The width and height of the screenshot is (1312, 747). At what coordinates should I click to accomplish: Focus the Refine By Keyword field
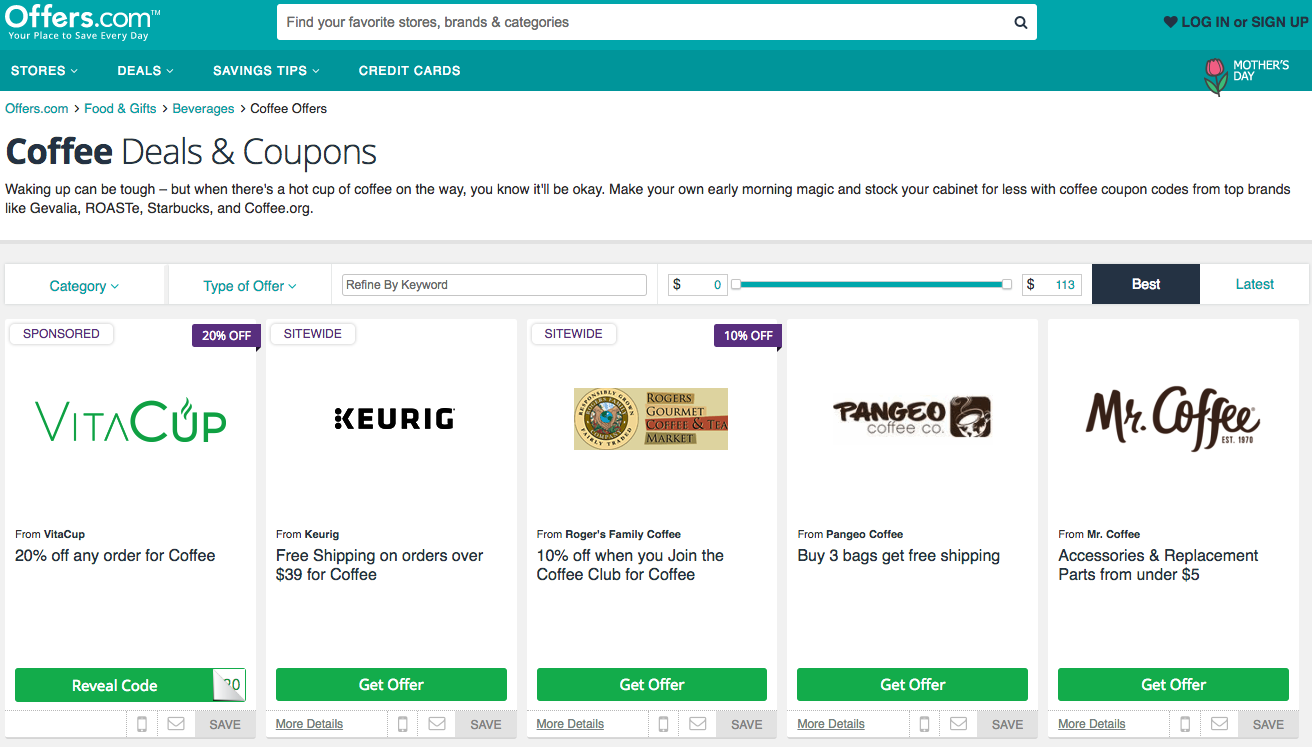(x=494, y=285)
